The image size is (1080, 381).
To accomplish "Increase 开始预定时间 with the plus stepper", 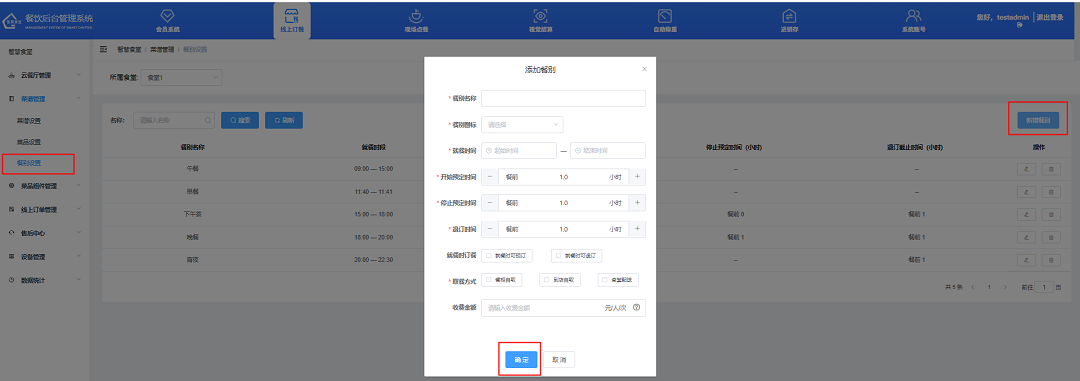I will point(637,177).
